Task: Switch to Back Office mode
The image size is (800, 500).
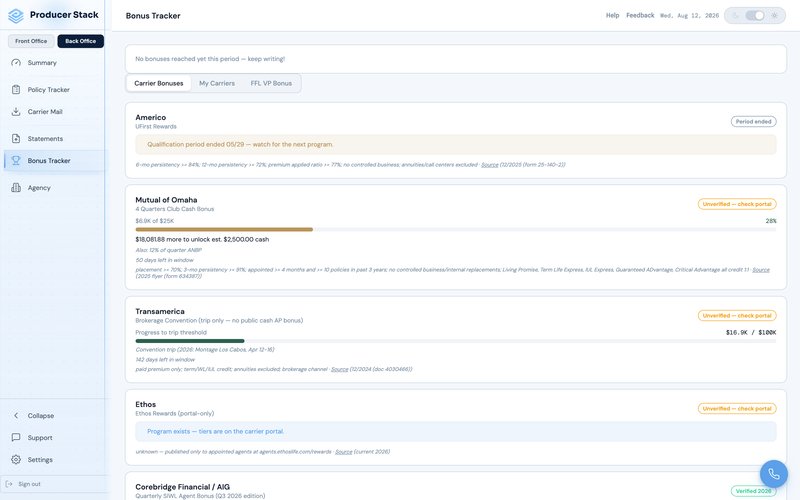Action: 81,41
